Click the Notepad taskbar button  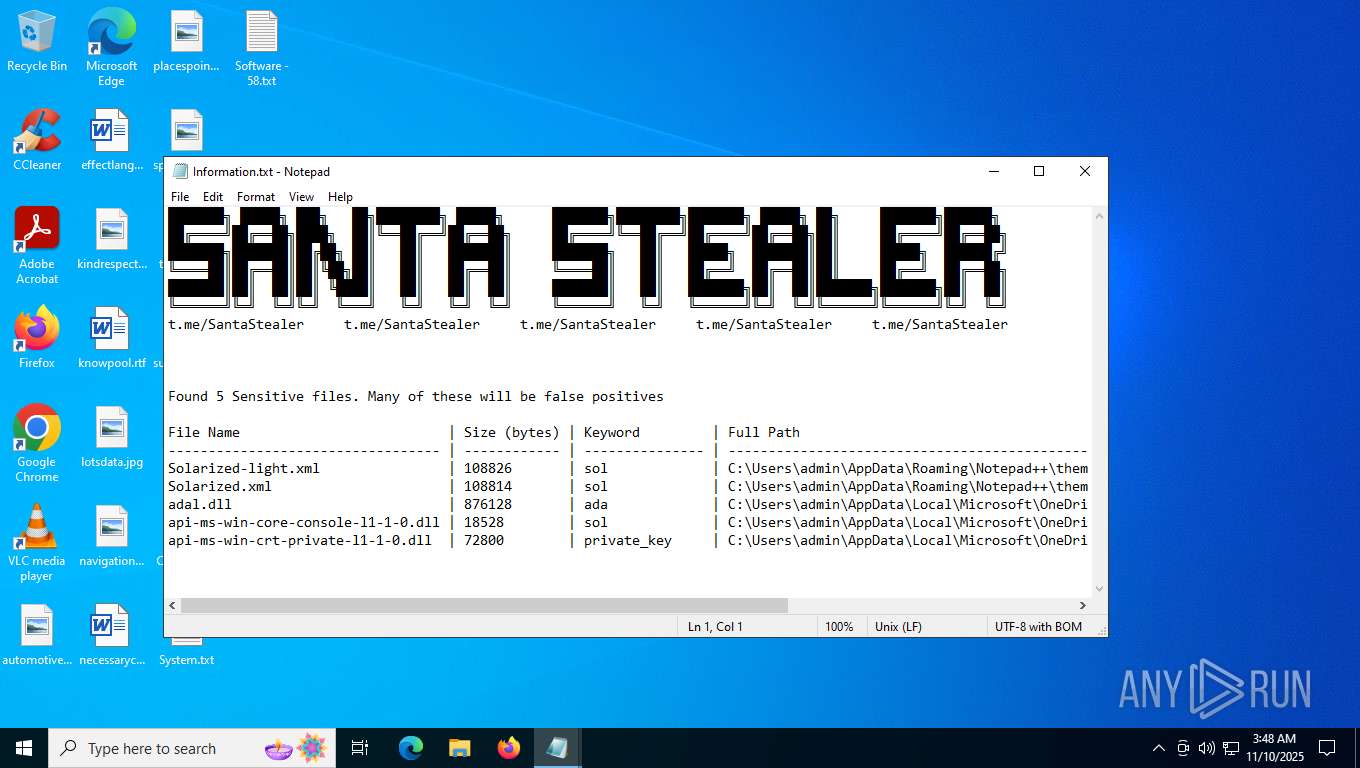[x=557, y=748]
